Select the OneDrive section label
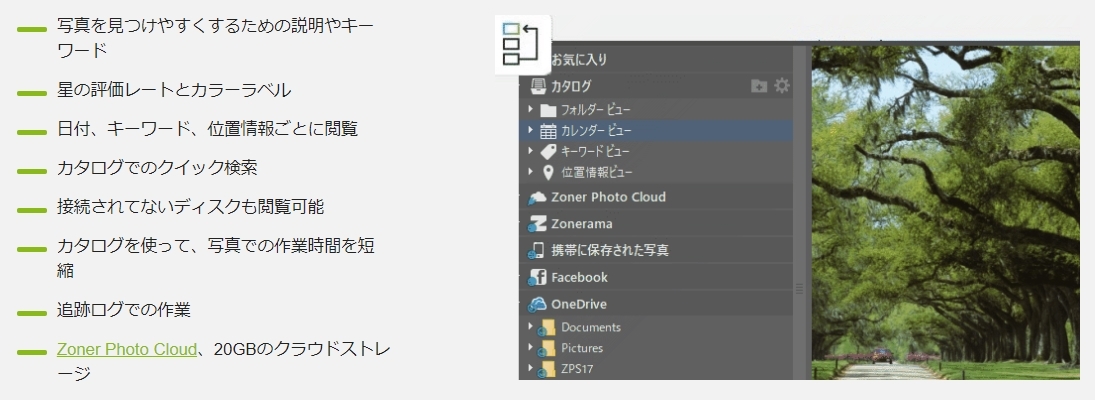 pyautogui.click(x=579, y=304)
